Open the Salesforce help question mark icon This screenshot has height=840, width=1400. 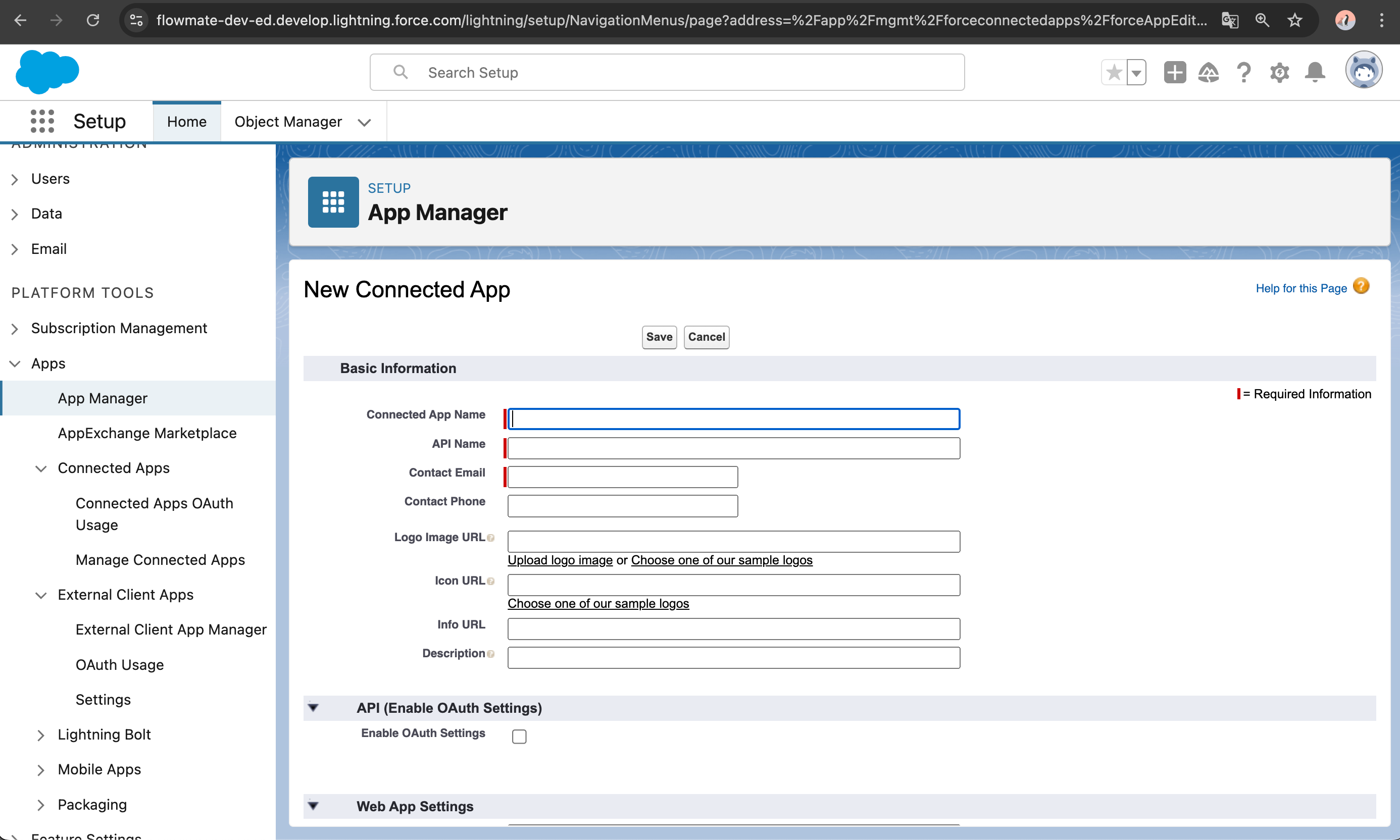[1244, 73]
